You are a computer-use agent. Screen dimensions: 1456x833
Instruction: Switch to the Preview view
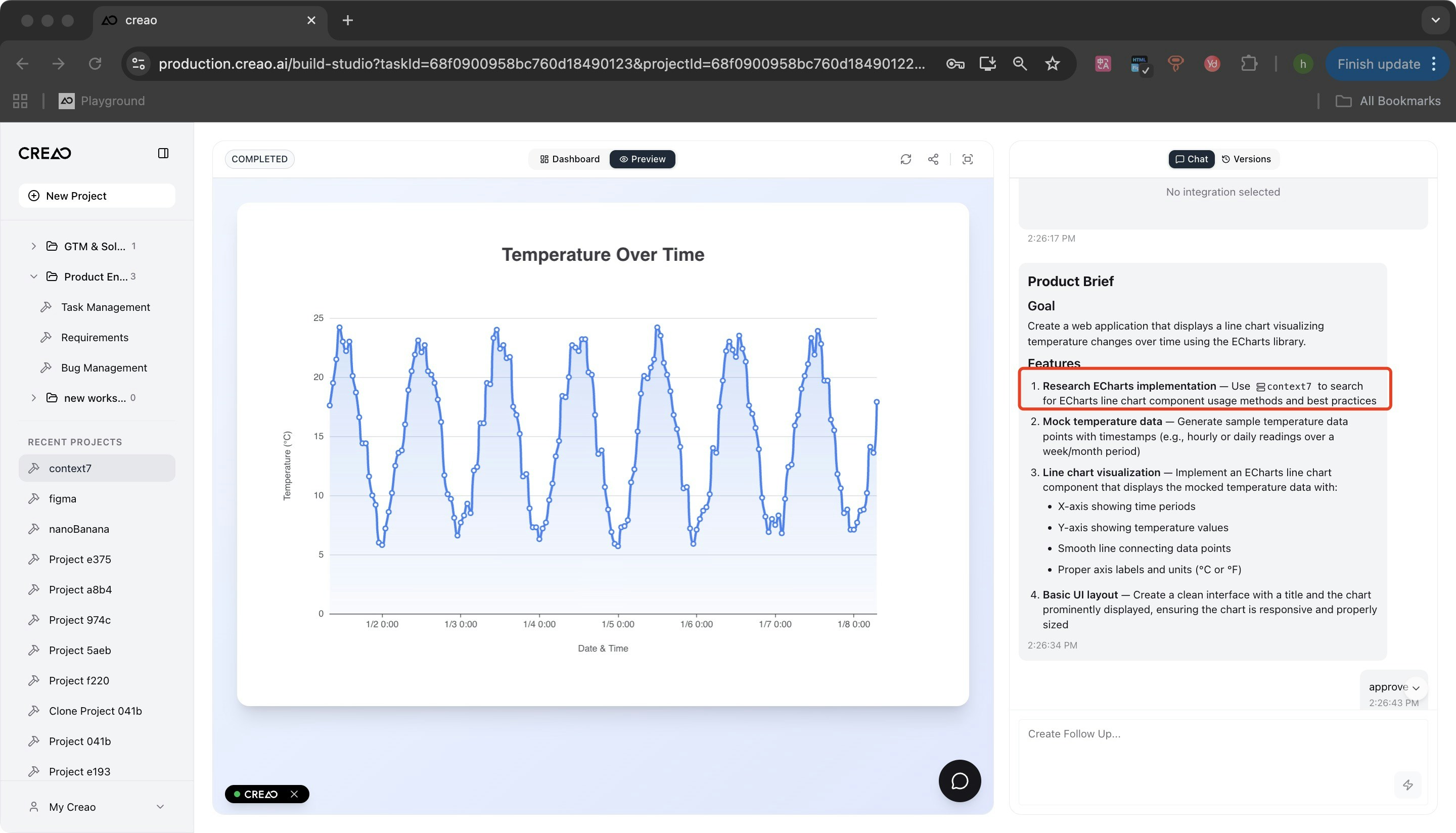(642, 159)
